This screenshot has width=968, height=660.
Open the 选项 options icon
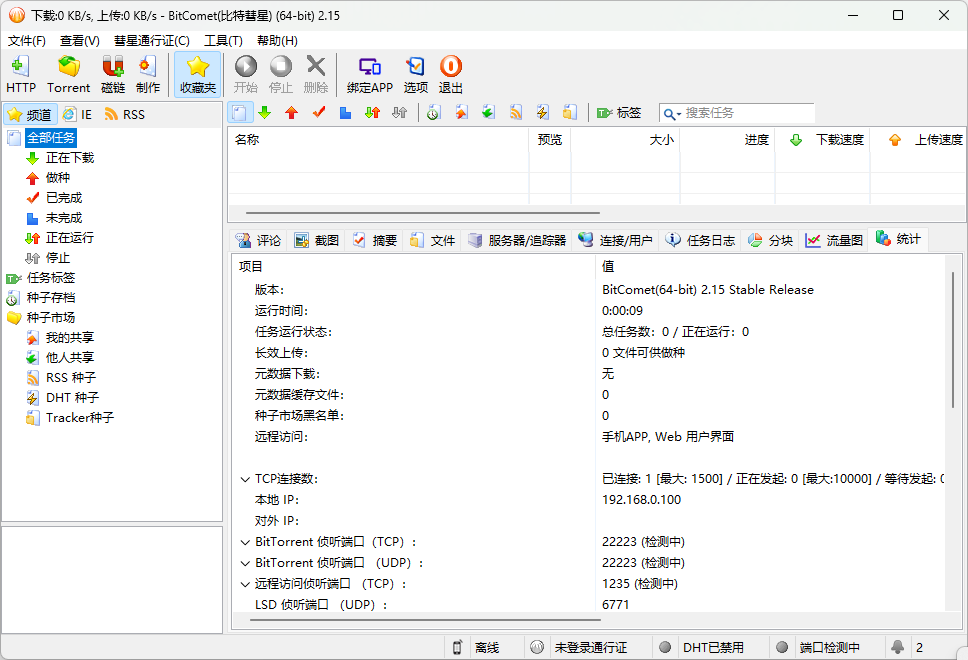(x=415, y=74)
